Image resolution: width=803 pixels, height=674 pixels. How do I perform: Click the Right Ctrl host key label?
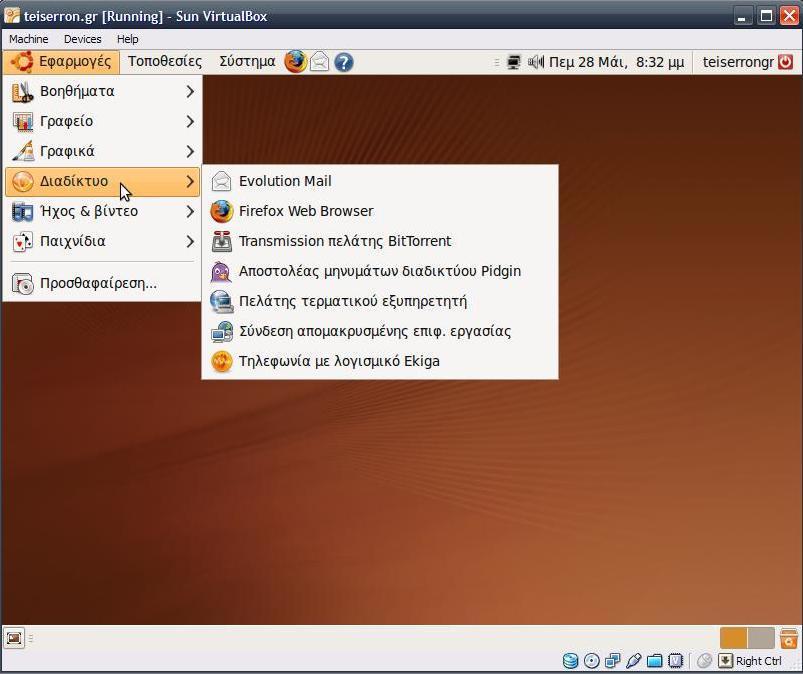coord(759,661)
